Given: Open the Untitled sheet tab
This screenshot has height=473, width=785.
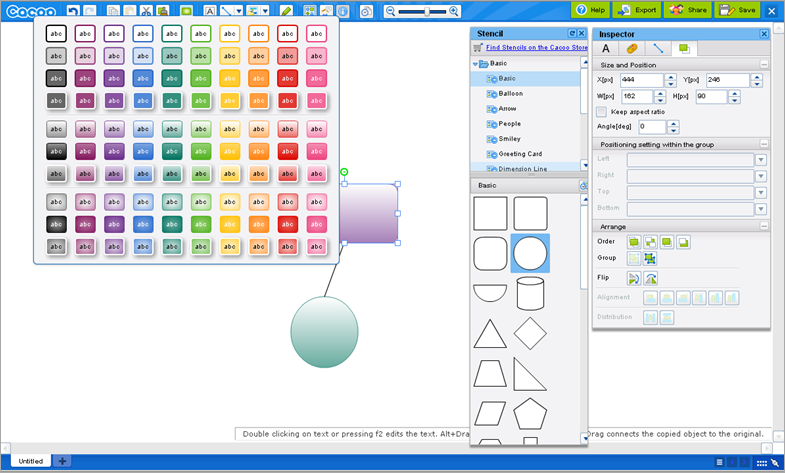Looking at the screenshot, I should (31, 461).
